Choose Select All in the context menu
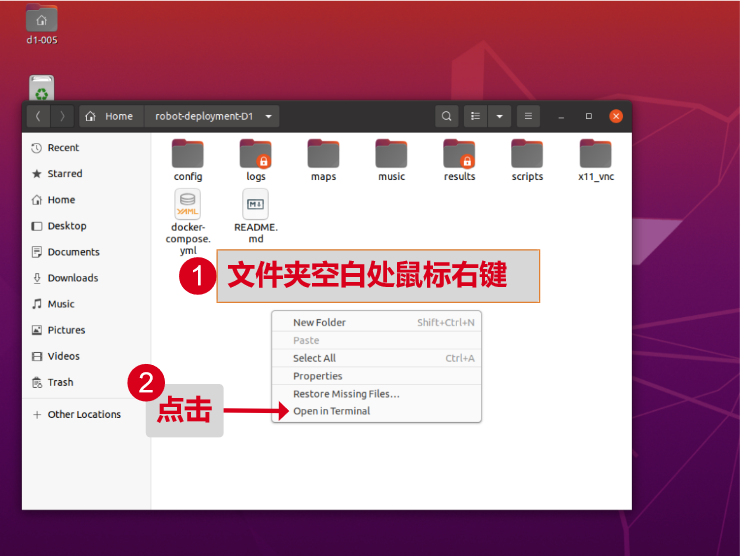 pyautogui.click(x=377, y=358)
